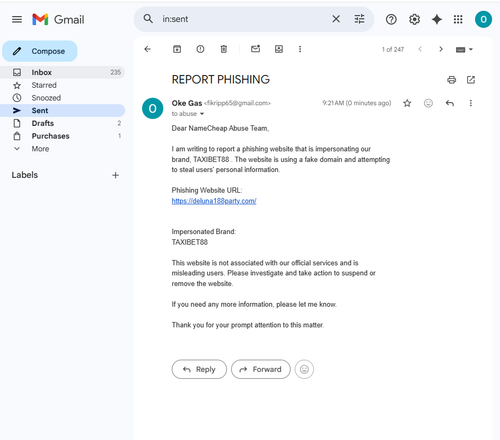Viewport: 500px width, 440px height.
Task: Open the toolbar More options menu
Action: [x=300, y=49]
